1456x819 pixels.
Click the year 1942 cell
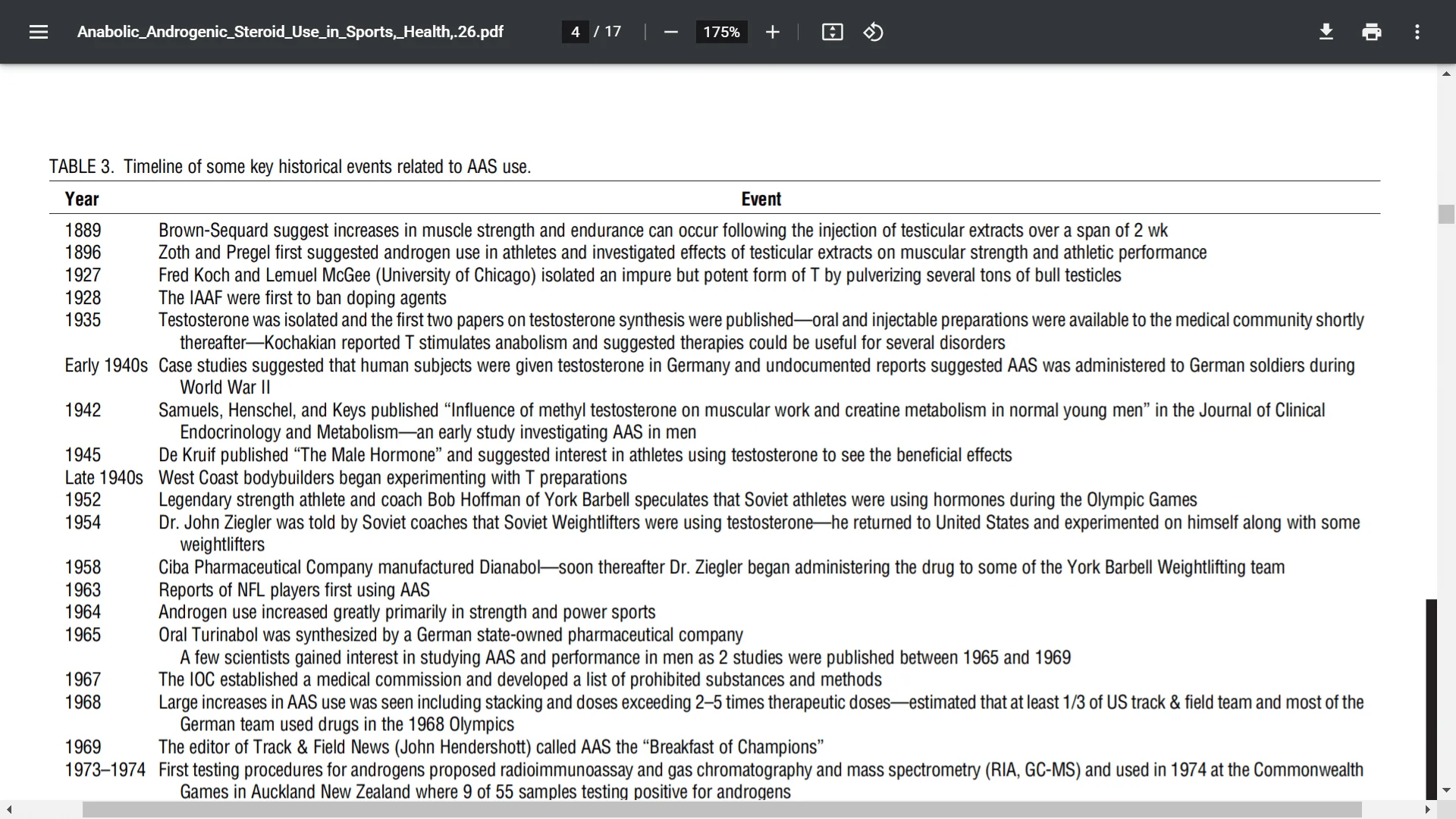[x=83, y=410]
